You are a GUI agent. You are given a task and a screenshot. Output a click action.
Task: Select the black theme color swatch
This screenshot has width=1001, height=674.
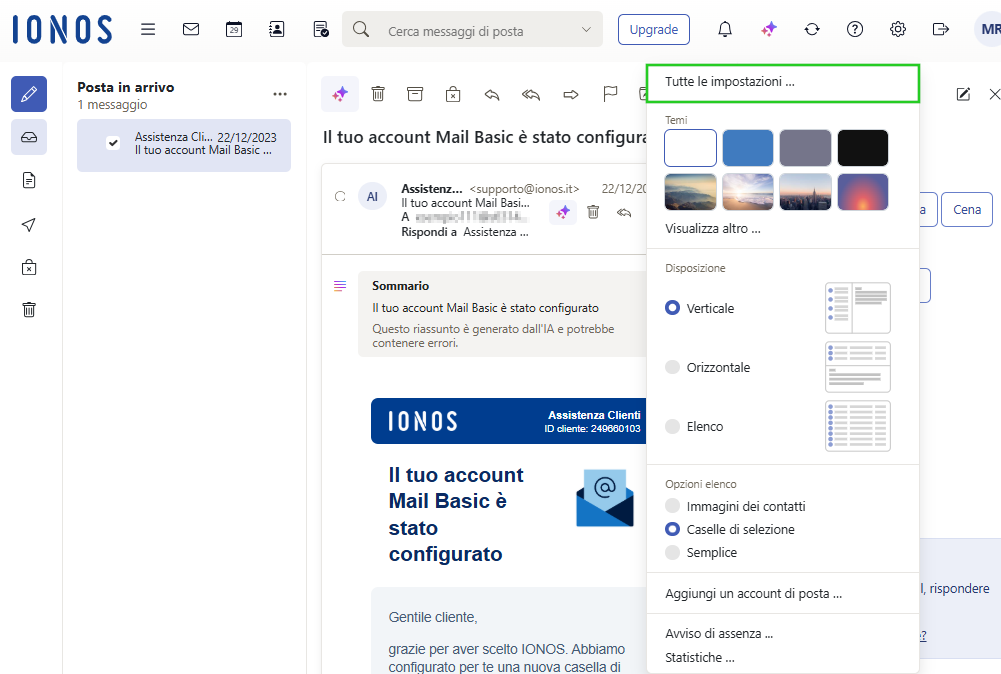863,148
